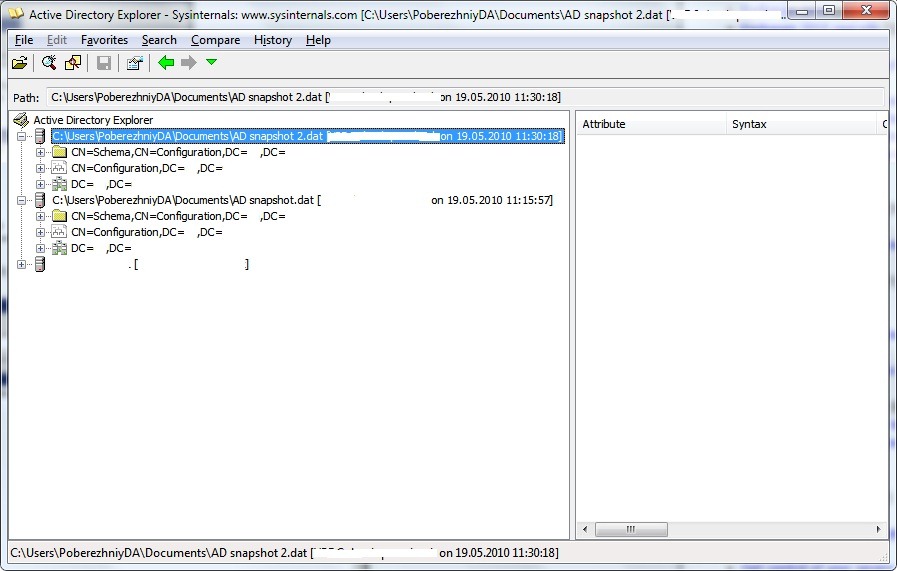897x571 pixels.
Task: Expand CN=Schema under AD snapshot 2.dat
Action: coord(40,152)
